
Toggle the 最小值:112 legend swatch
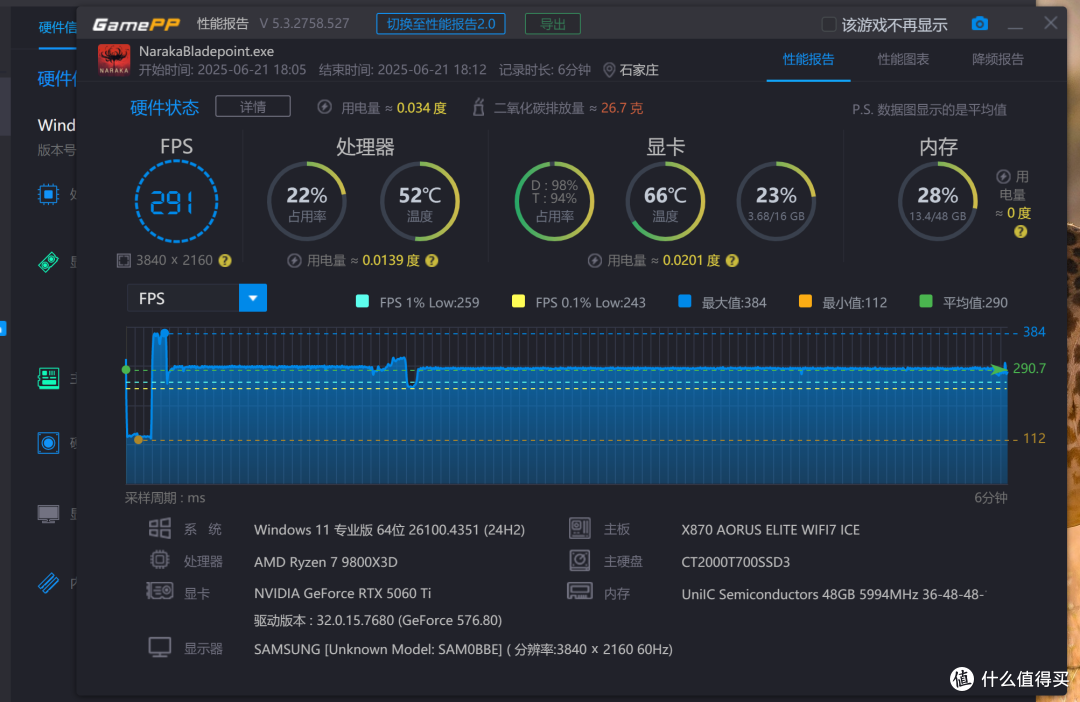click(x=805, y=301)
